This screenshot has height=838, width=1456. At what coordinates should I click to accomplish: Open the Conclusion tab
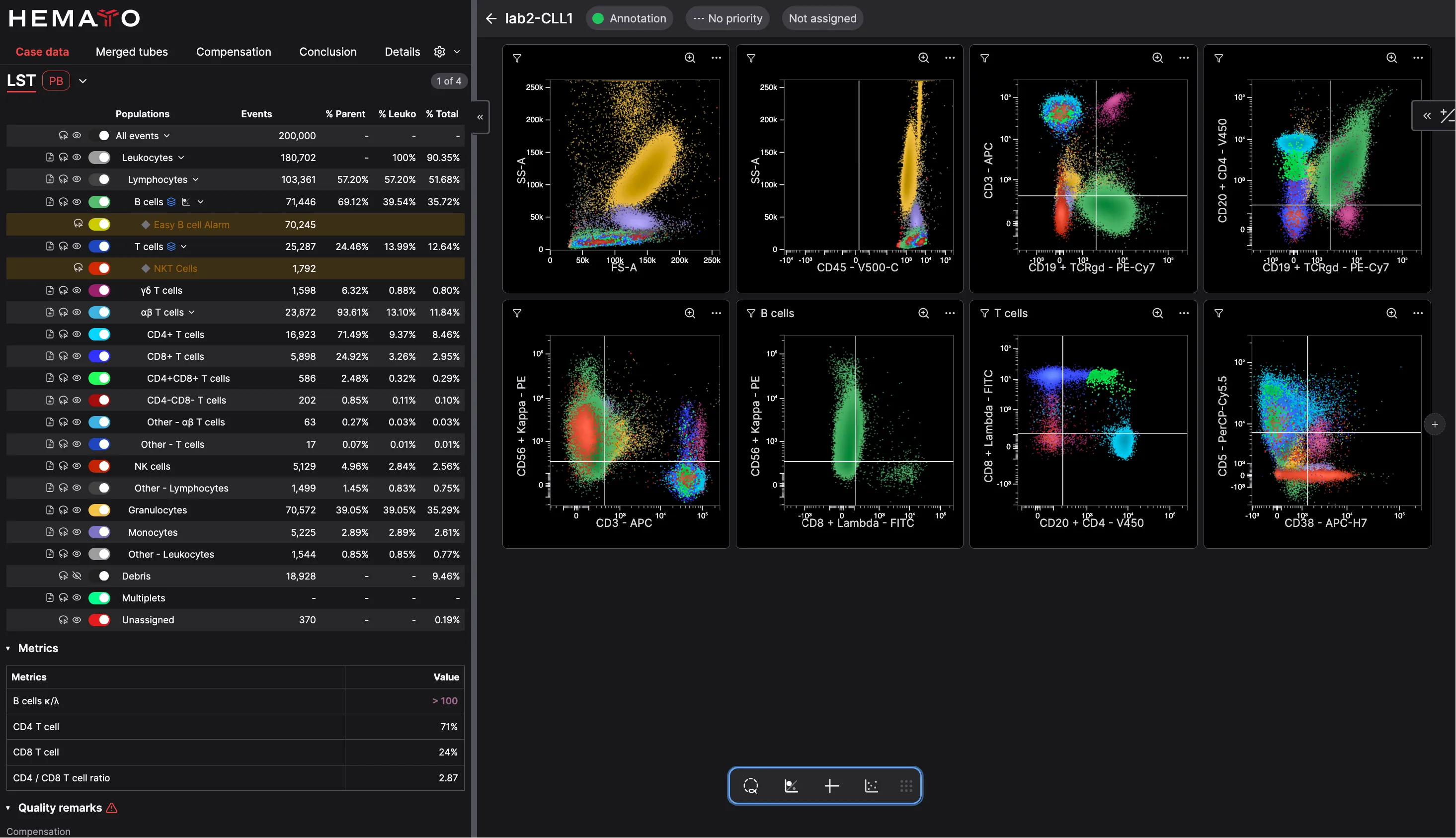tap(328, 52)
